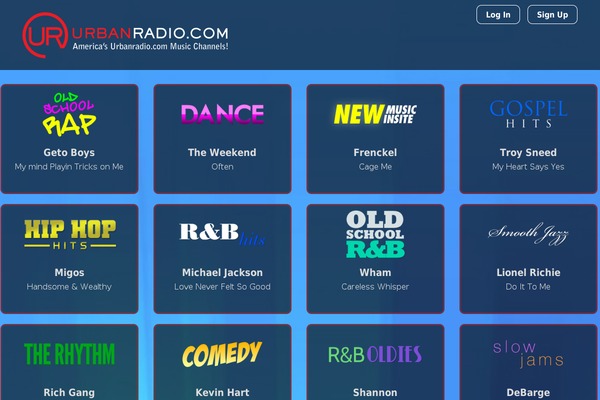Click the URBANRADIO.COM site title text
The image size is (600, 400).
(150, 33)
